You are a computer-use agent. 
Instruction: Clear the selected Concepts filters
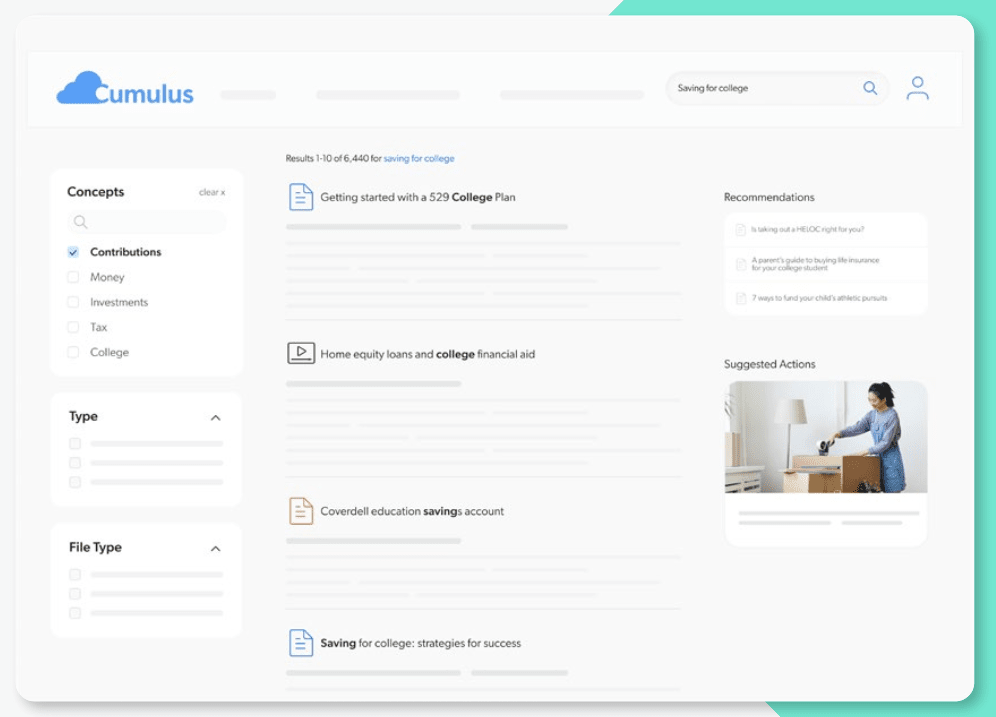tap(211, 192)
